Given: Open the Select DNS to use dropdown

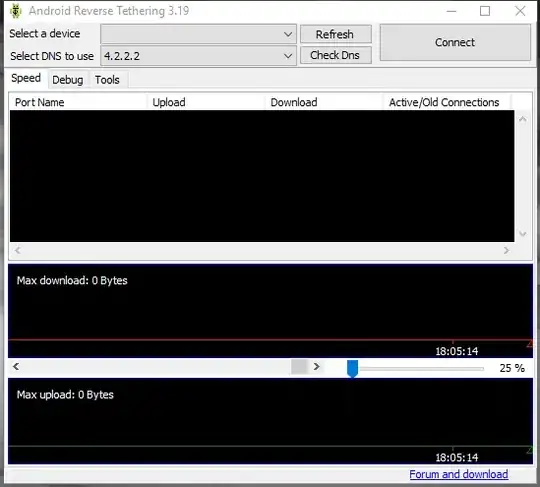Looking at the screenshot, I should tap(198, 56).
